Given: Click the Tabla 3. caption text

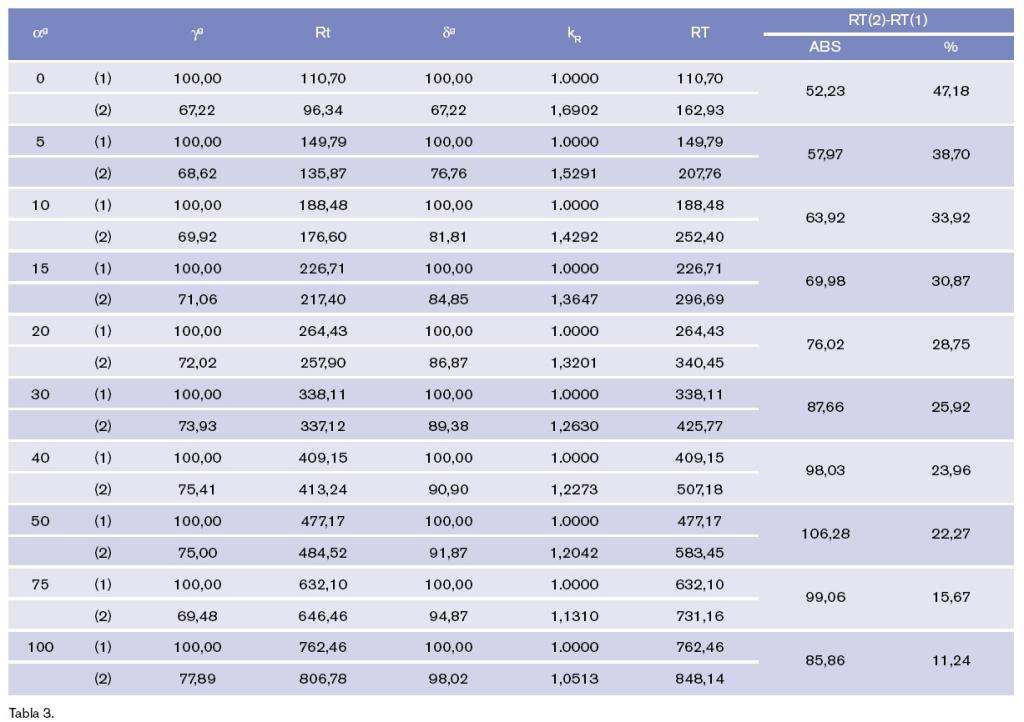Looking at the screenshot, I should pos(29,713).
